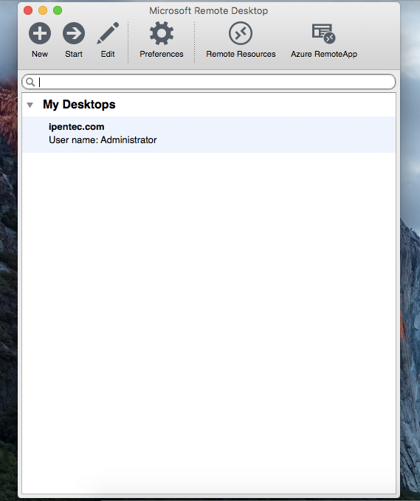Screen dimensions: 420x501
Task: Click the Edit pencil icon
Action: 108,33
